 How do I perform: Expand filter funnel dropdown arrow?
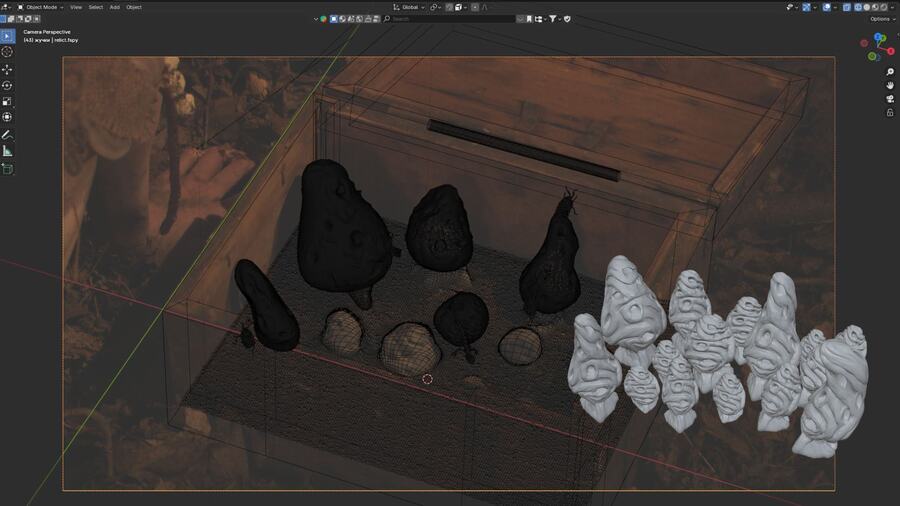coord(560,19)
